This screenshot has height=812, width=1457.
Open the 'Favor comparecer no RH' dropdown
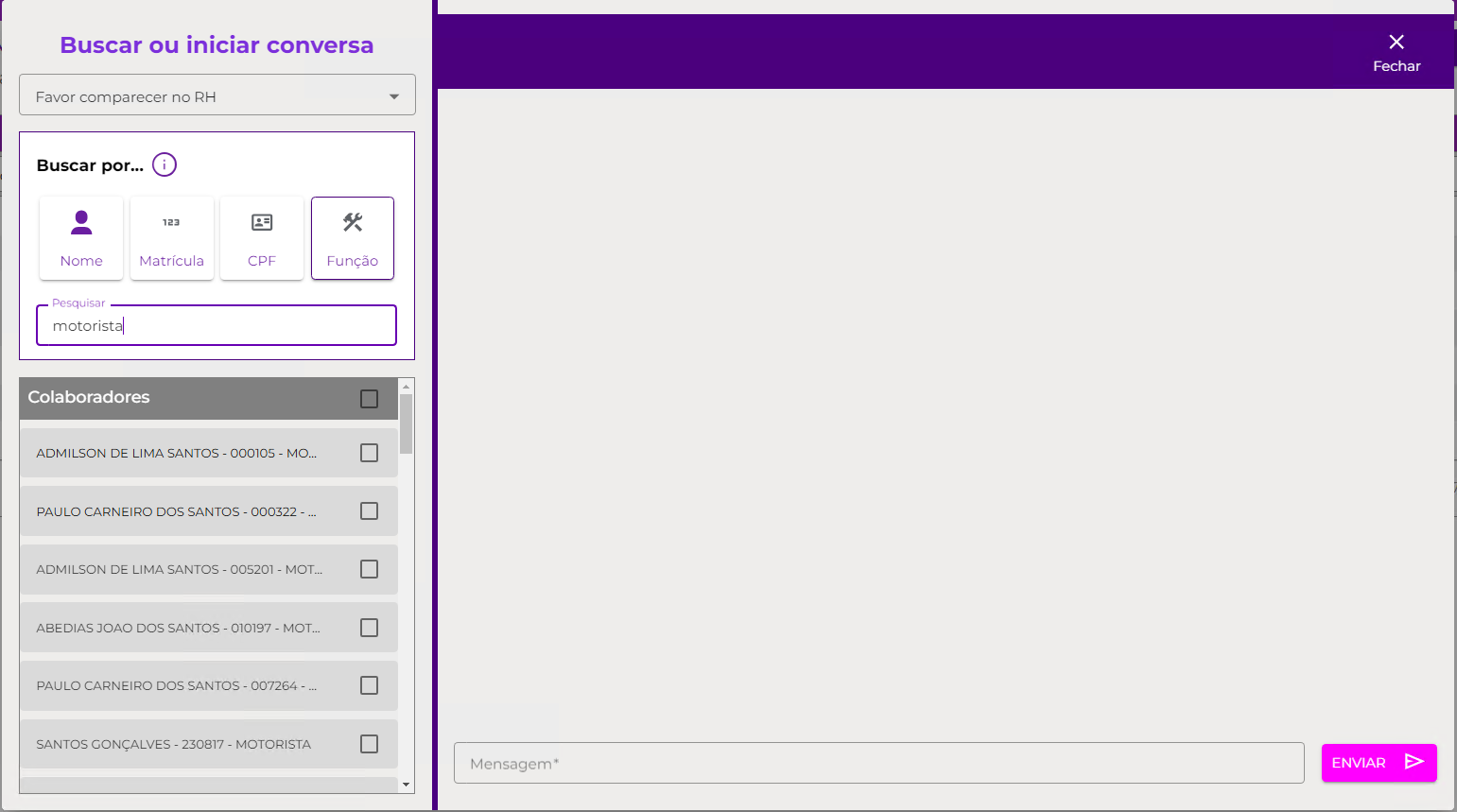pos(217,95)
